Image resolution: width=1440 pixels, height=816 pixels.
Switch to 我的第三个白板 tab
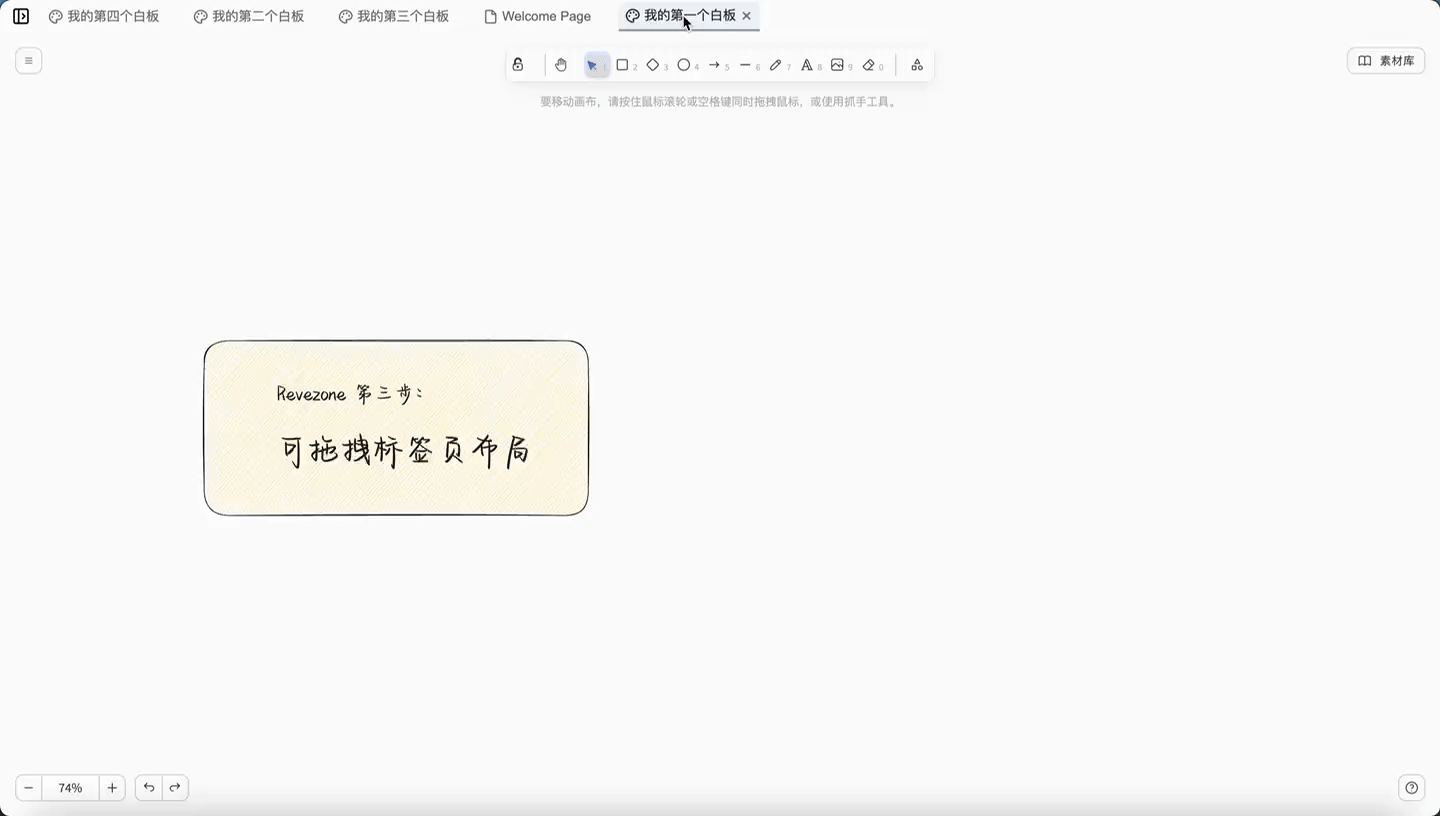[394, 16]
